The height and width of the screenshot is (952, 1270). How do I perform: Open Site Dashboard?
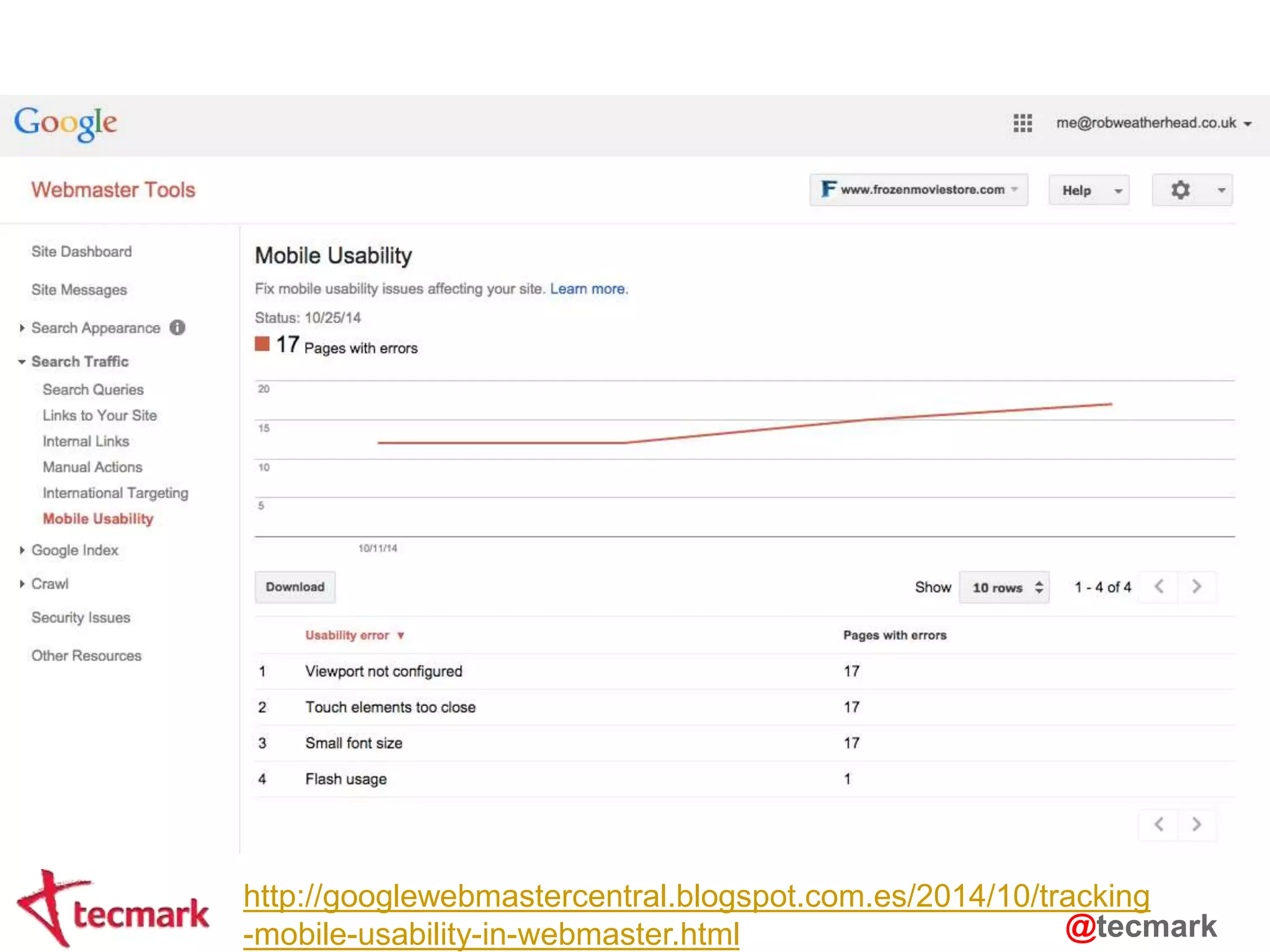81,252
